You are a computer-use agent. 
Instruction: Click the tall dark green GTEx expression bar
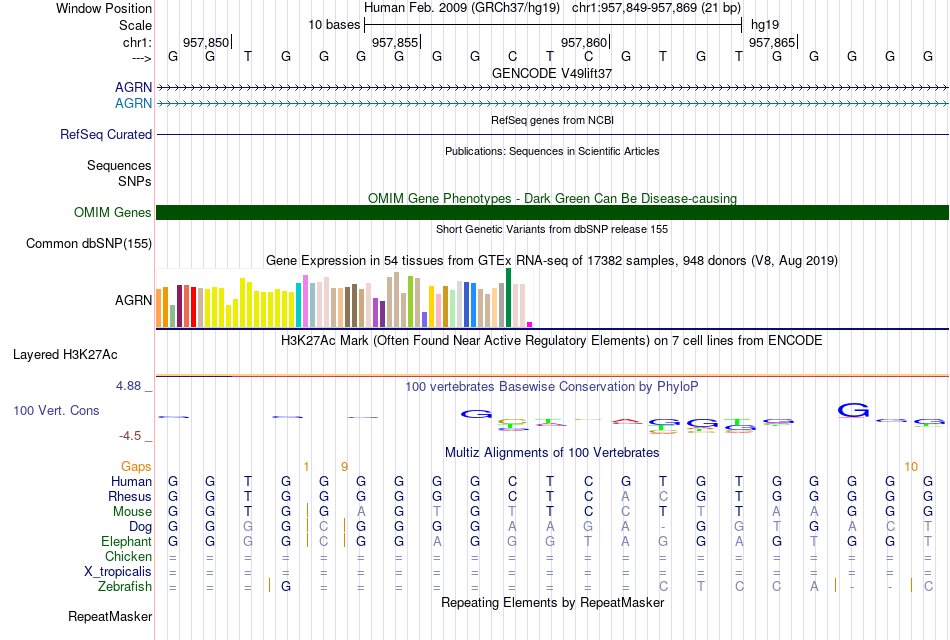508,298
